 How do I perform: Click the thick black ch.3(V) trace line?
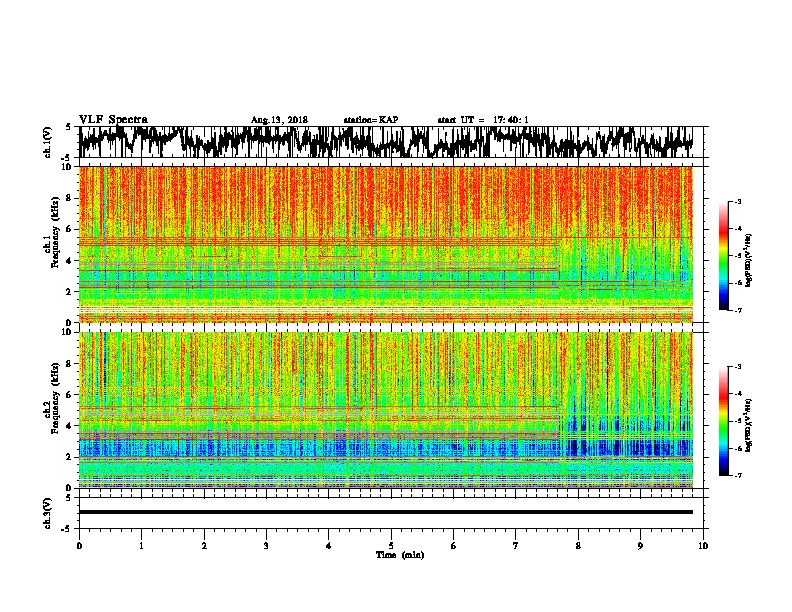[386, 512]
